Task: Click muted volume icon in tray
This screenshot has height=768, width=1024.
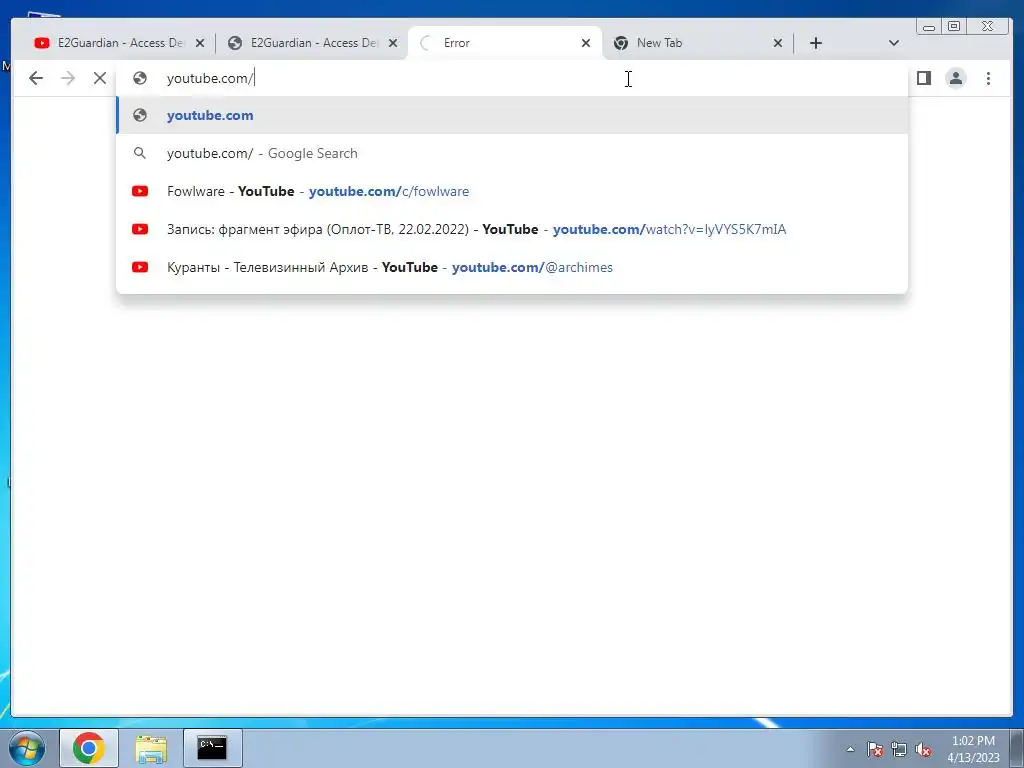Action: pyautogui.click(x=923, y=749)
